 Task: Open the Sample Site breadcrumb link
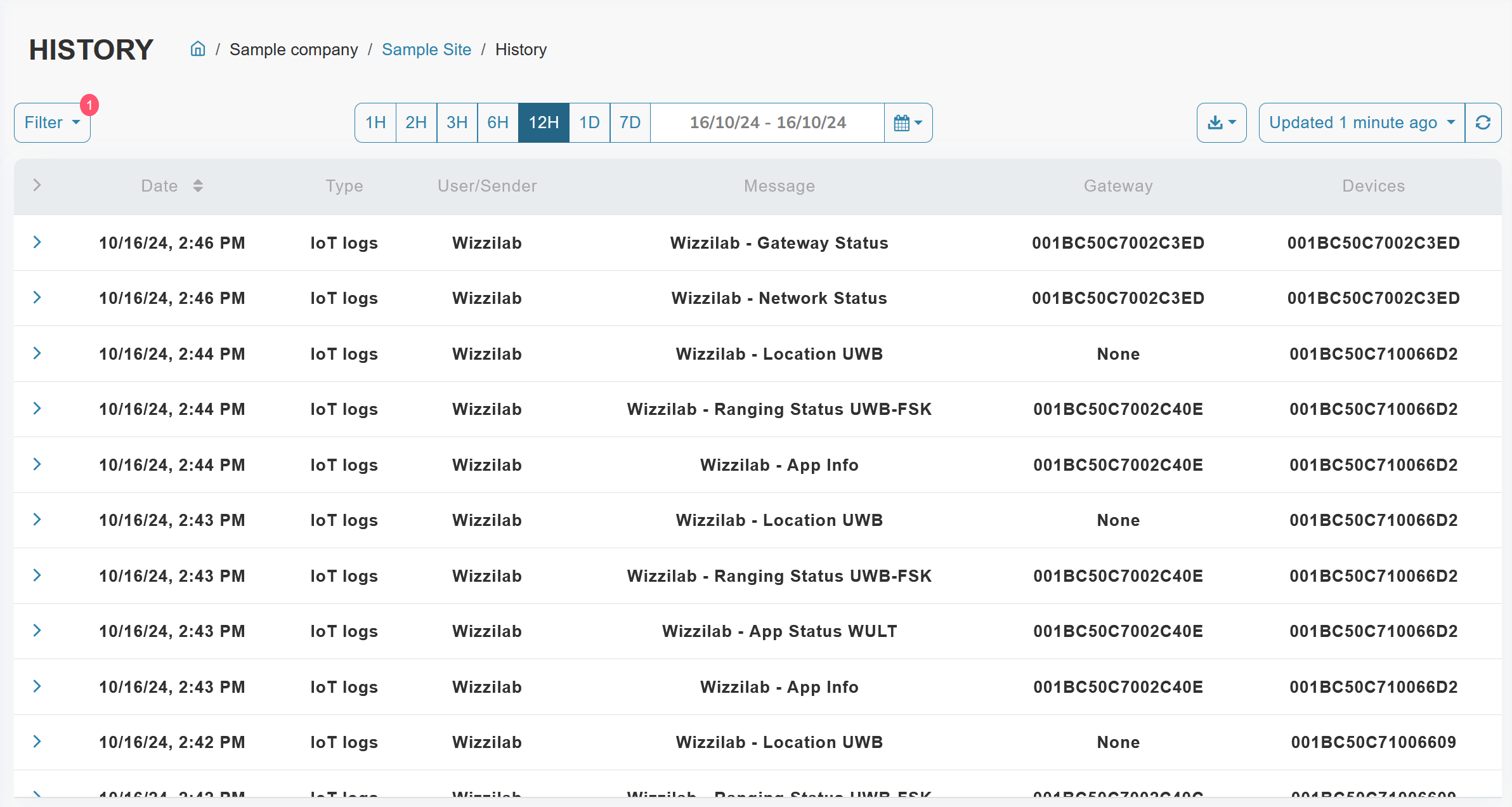(x=426, y=49)
